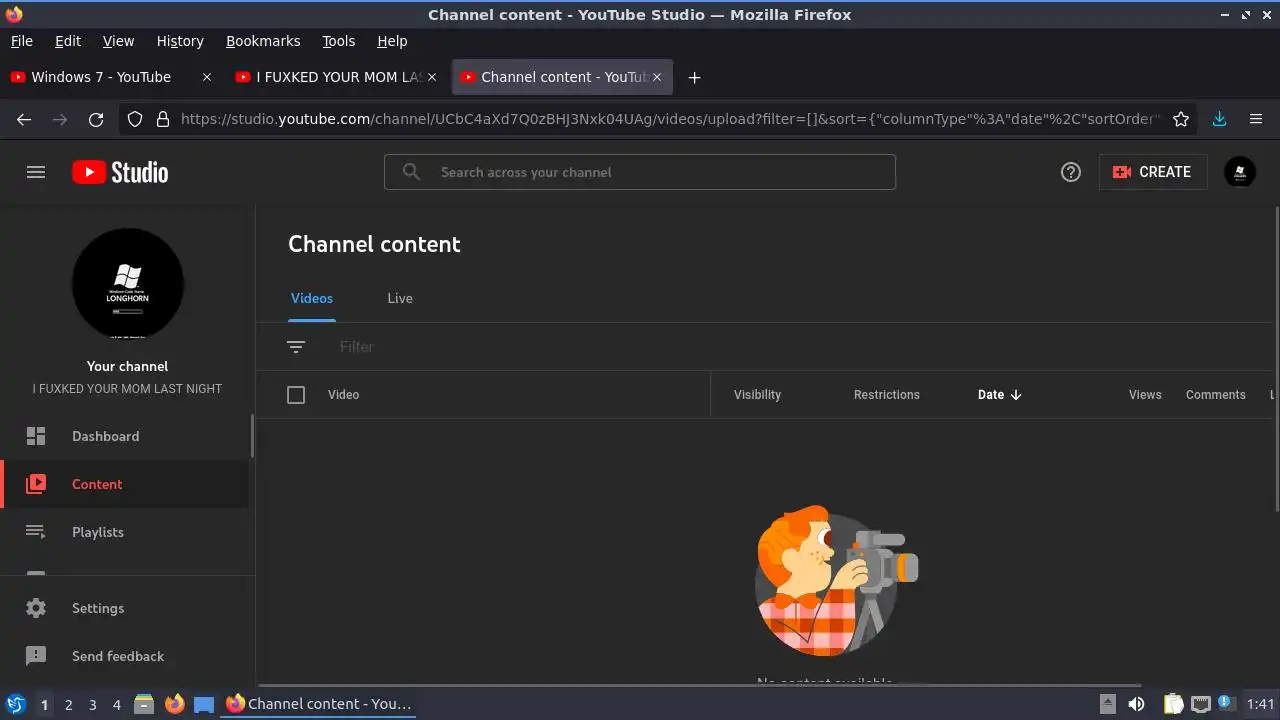Click the tracking protection shield icon

click(136, 119)
